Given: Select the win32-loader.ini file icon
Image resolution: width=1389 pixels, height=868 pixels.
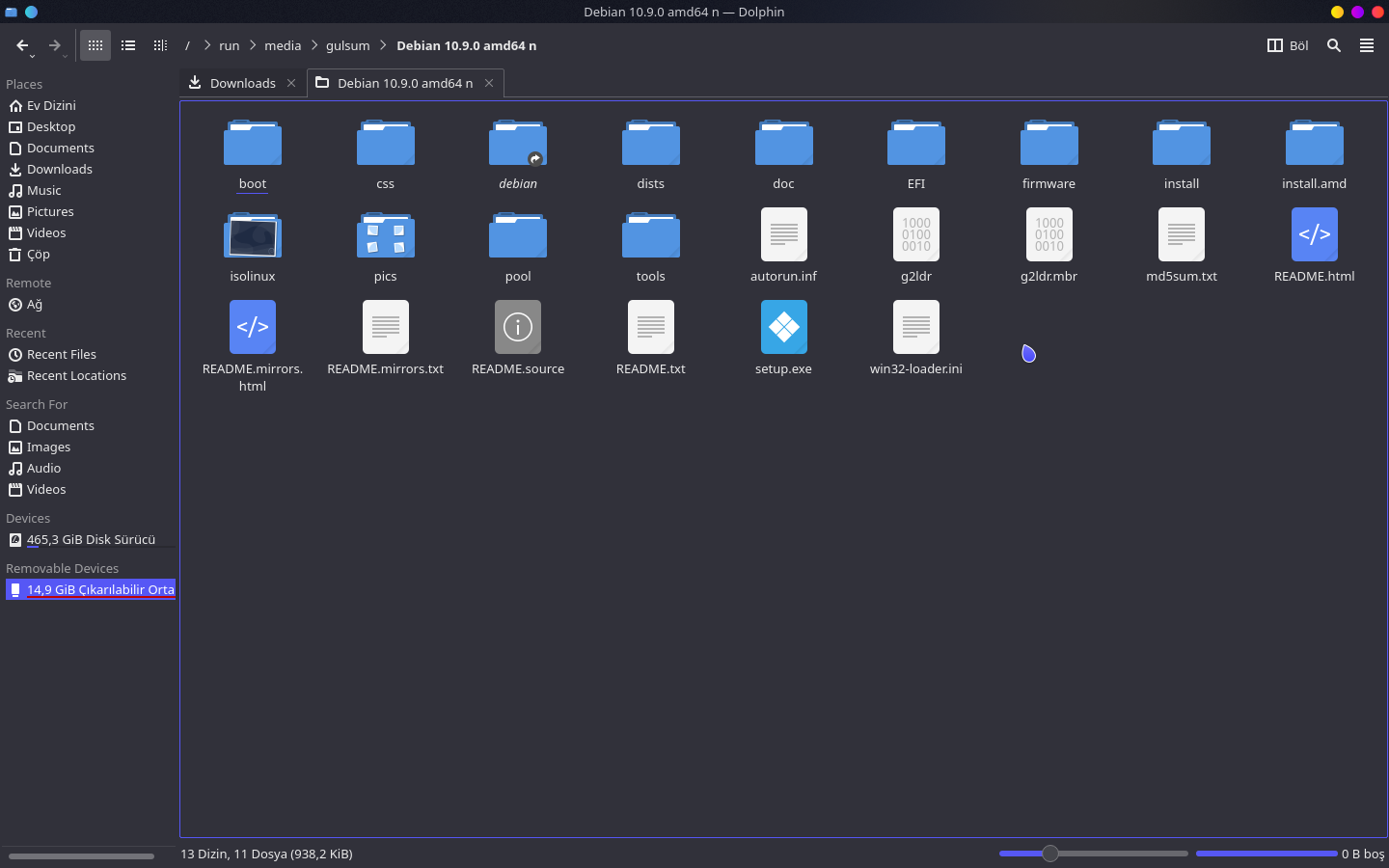Looking at the screenshot, I should [x=916, y=327].
